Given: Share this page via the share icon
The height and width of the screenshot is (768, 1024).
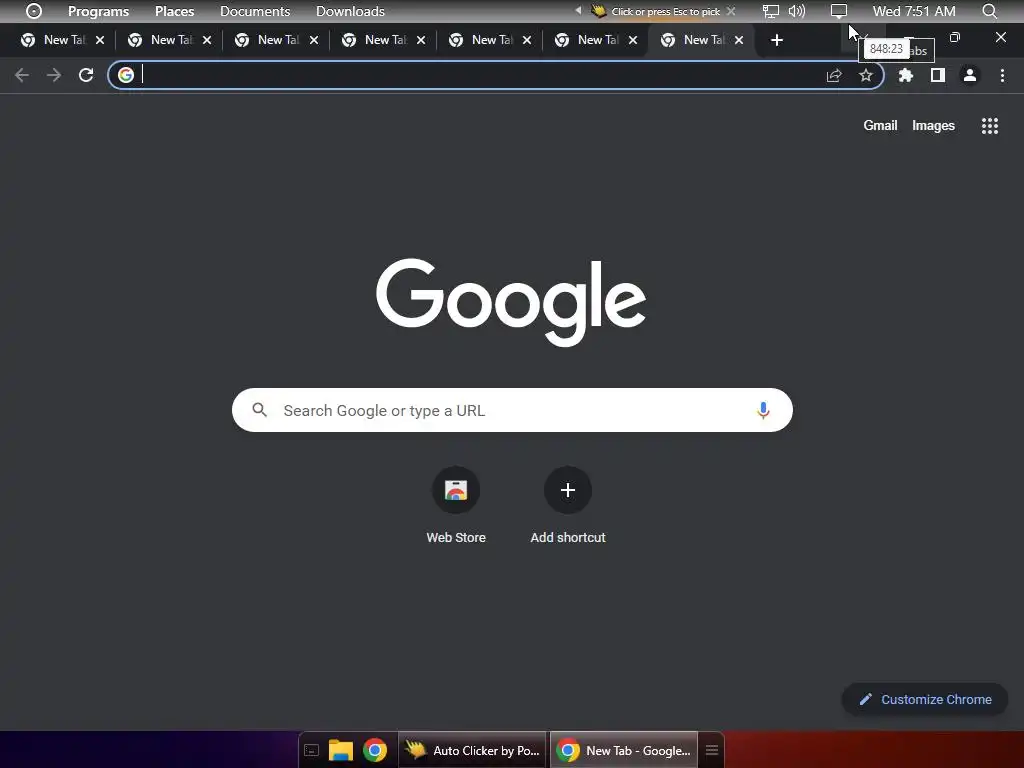Looking at the screenshot, I should pyautogui.click(x=834, y=76).
